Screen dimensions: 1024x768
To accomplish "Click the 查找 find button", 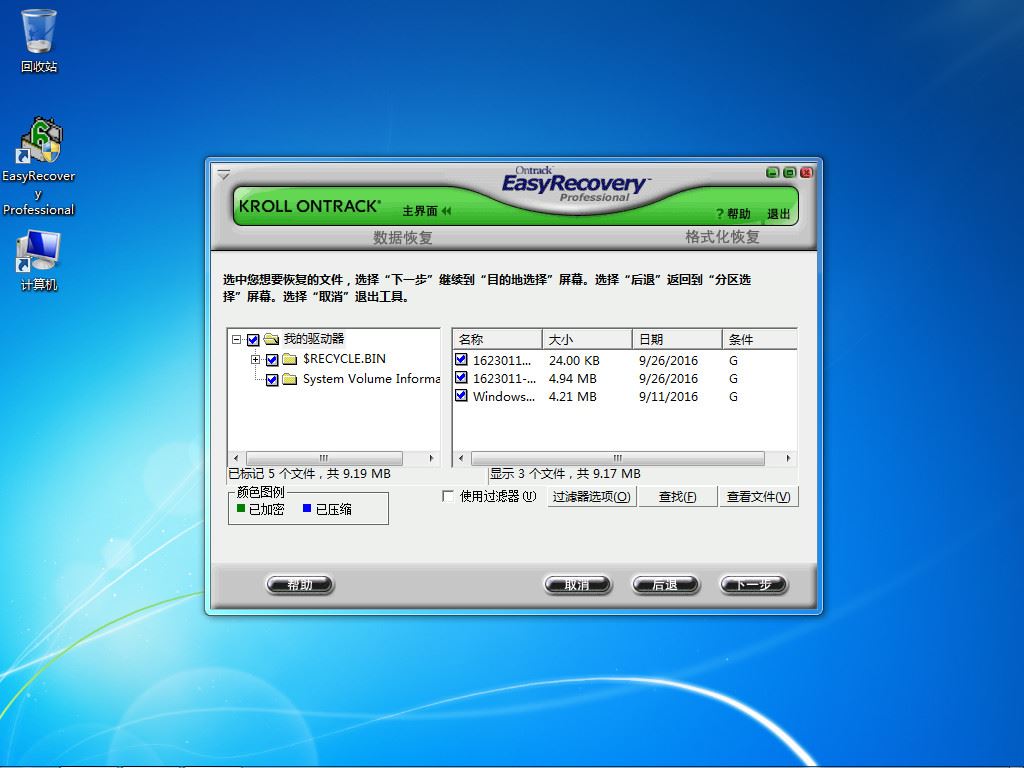I will (677, 497).
